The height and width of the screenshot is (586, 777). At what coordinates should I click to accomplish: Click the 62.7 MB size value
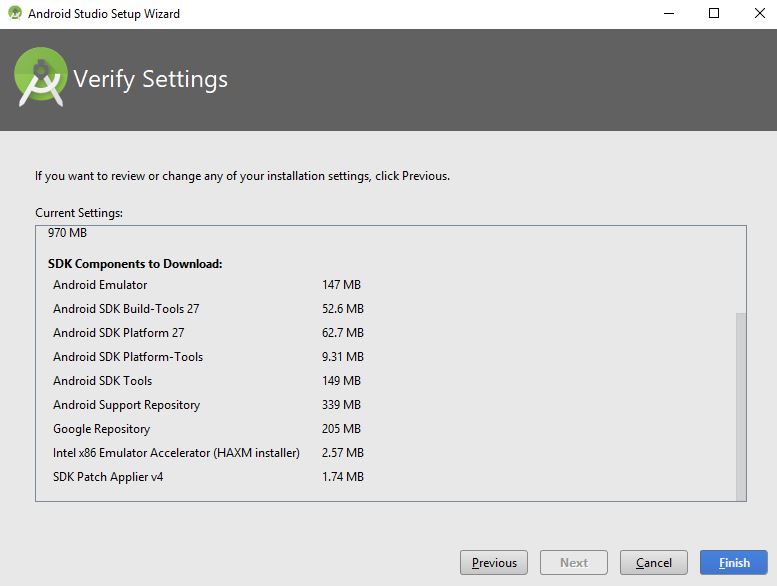[343, 333]
